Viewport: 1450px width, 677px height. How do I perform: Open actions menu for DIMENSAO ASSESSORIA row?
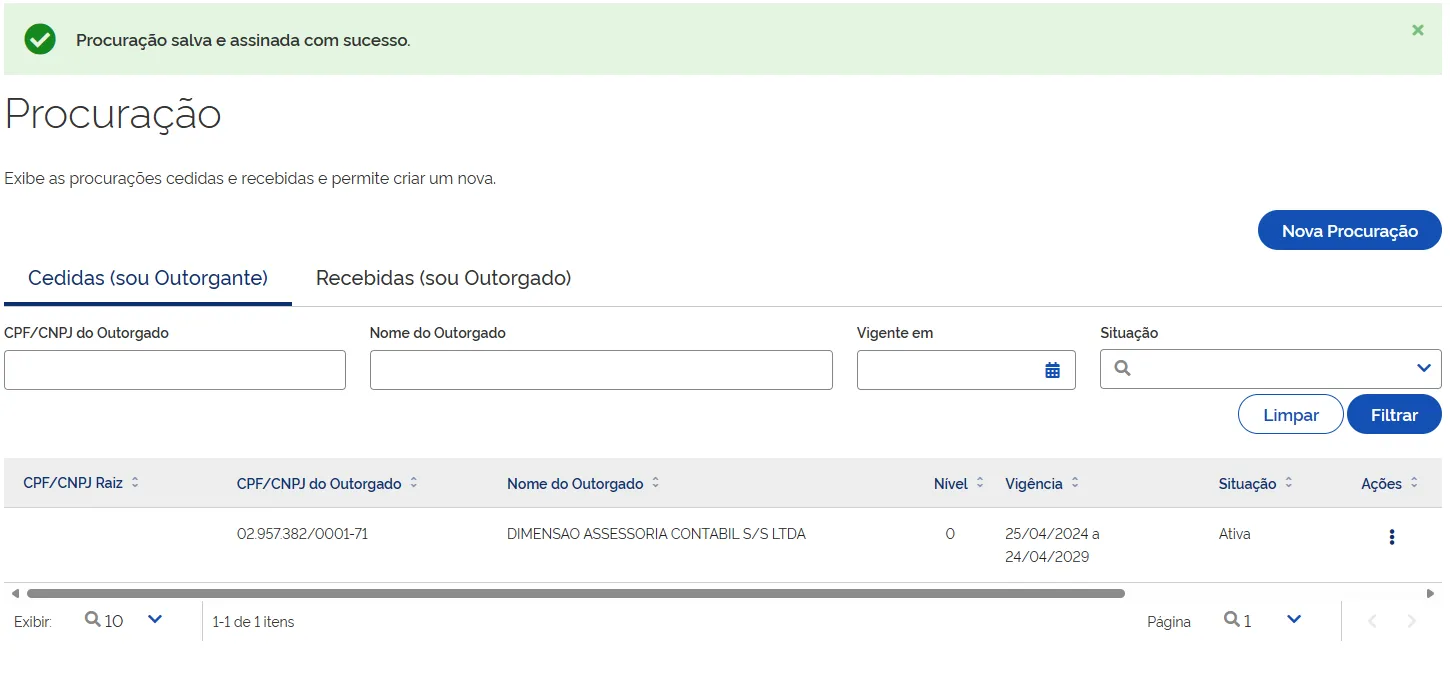[x=1391, y=537]
